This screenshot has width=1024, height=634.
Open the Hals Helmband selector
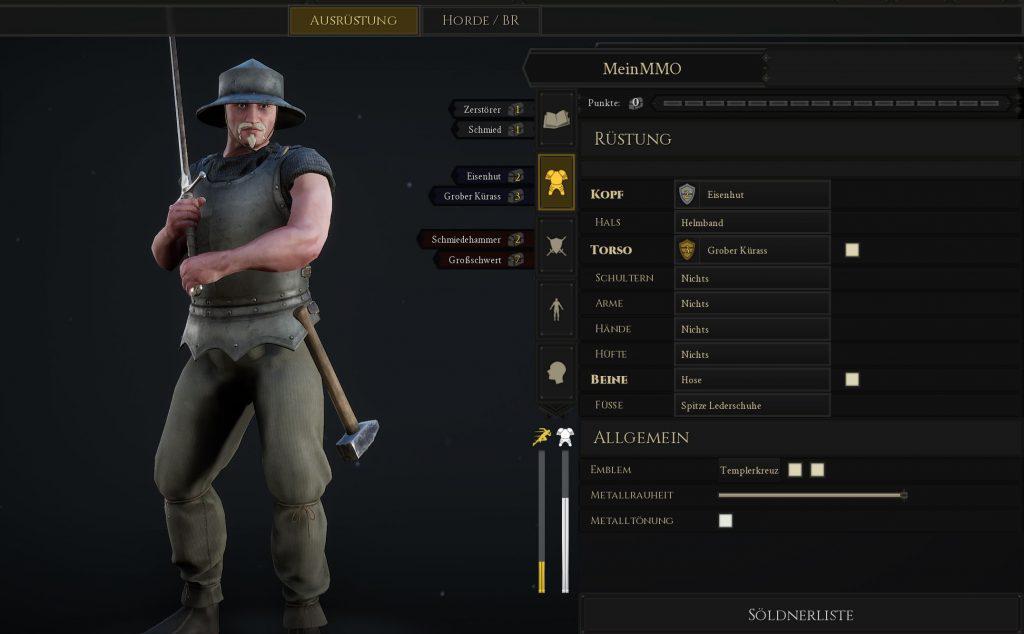[752, 223]
